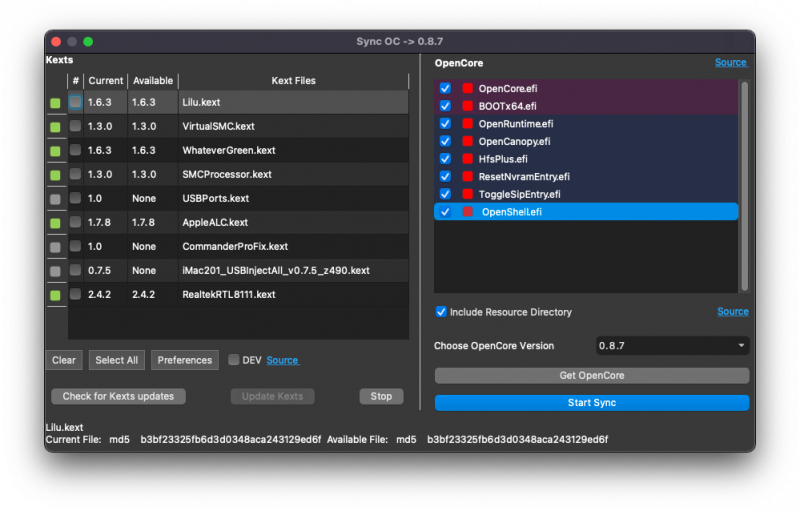This screenshot has width=800, height=511.
Task: Click the green status indicator for AppleALC.kext
Action: (55, 223)
